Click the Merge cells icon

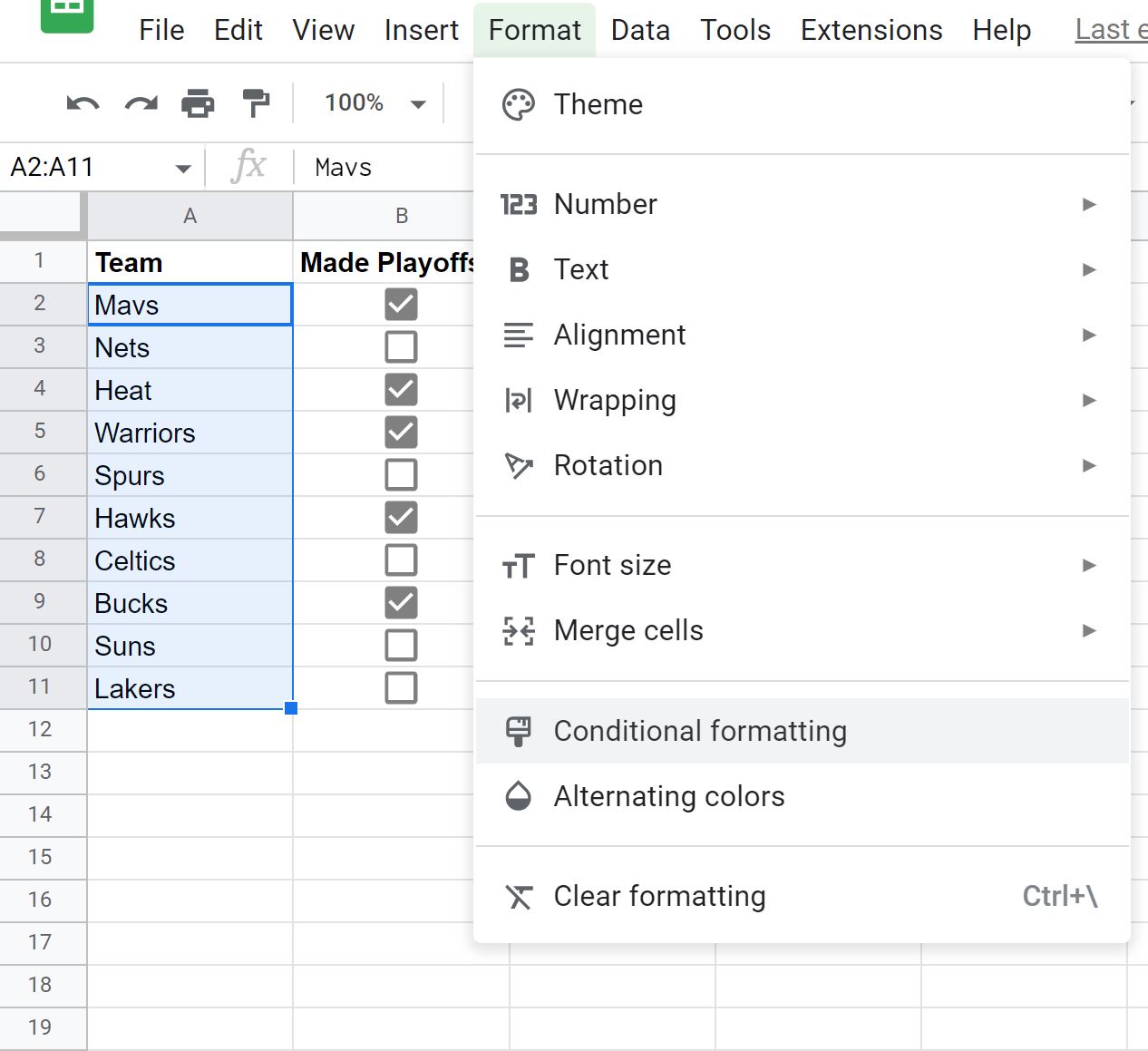click(x=518, y=630)
